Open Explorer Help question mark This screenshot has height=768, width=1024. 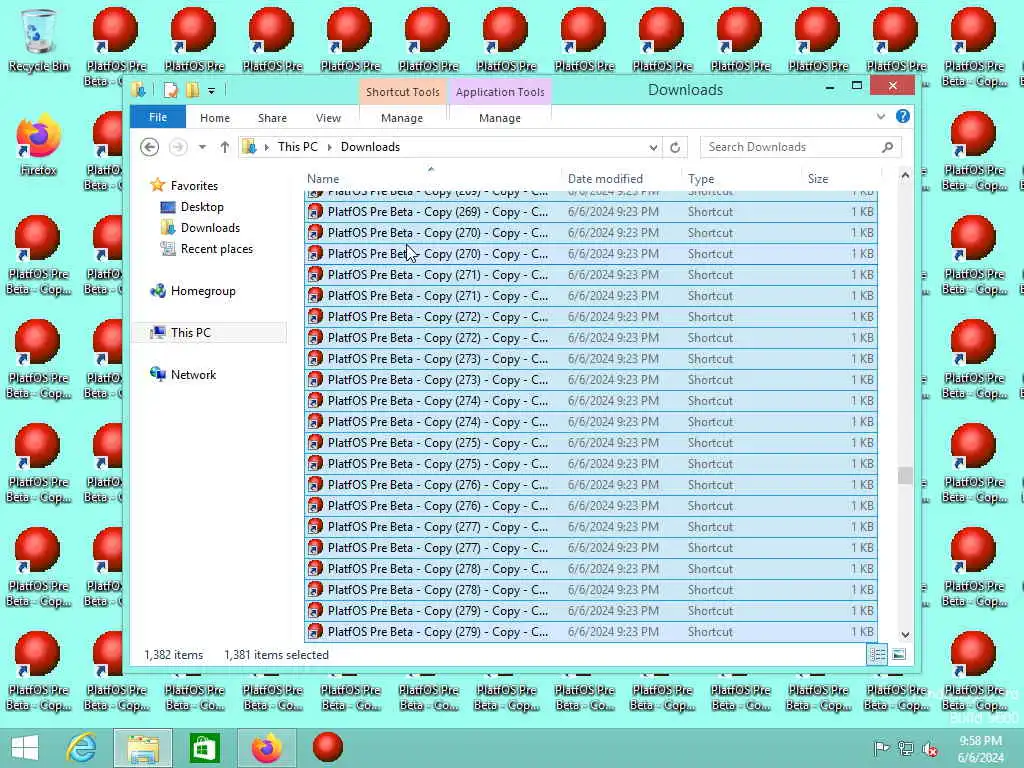(x=903, y=116)
